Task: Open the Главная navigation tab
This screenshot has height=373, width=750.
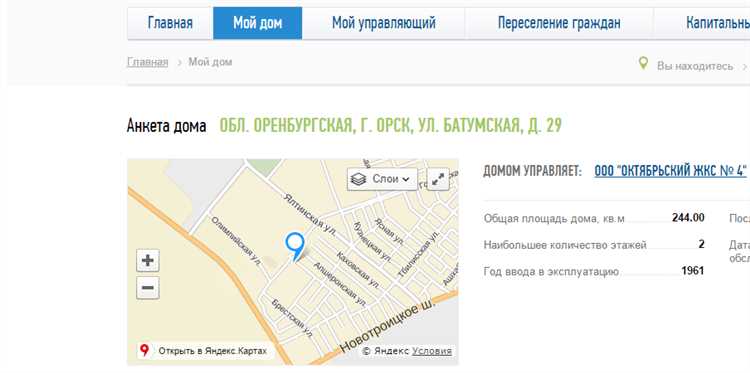Action: [170, 23]
